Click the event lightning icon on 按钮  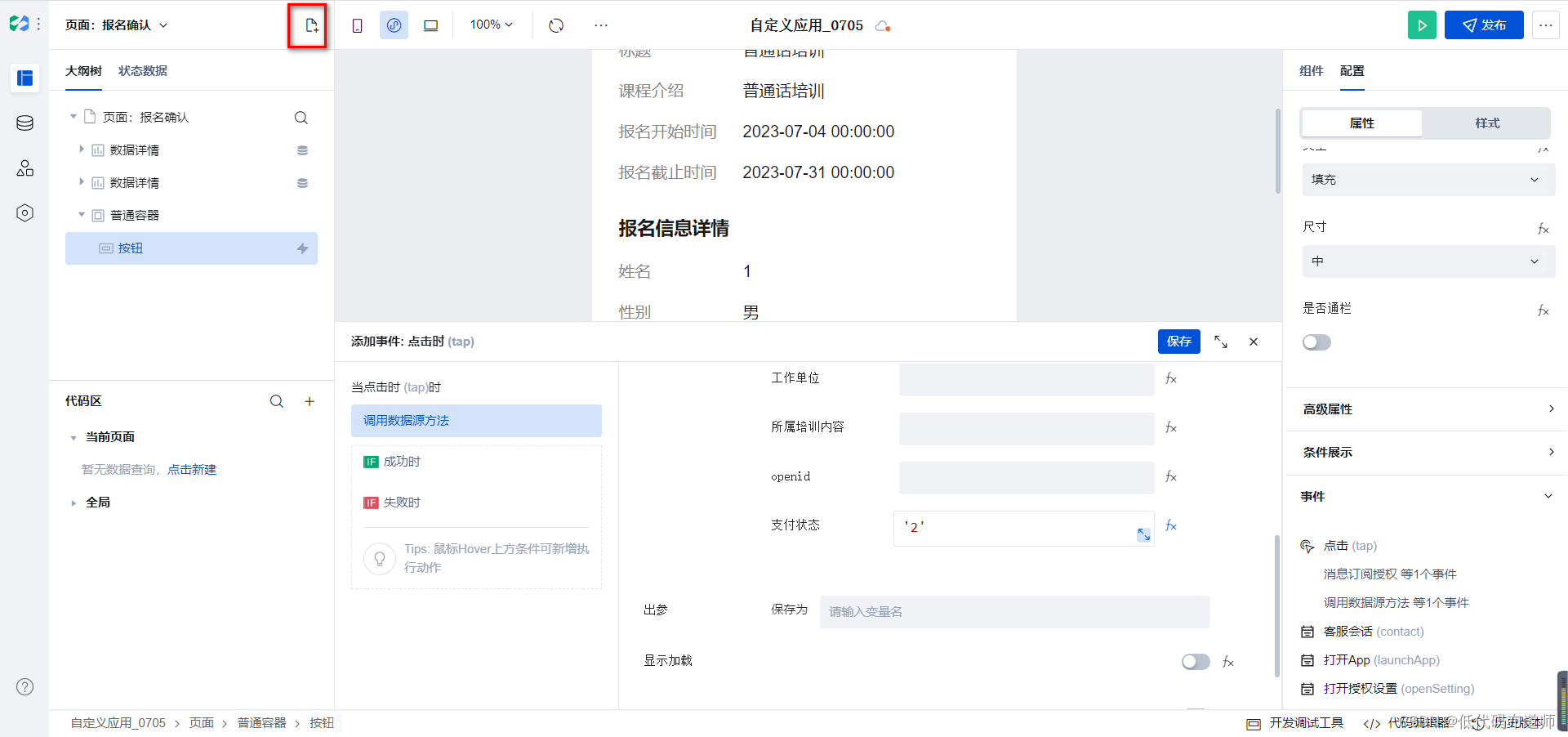[x=302, y=248]
